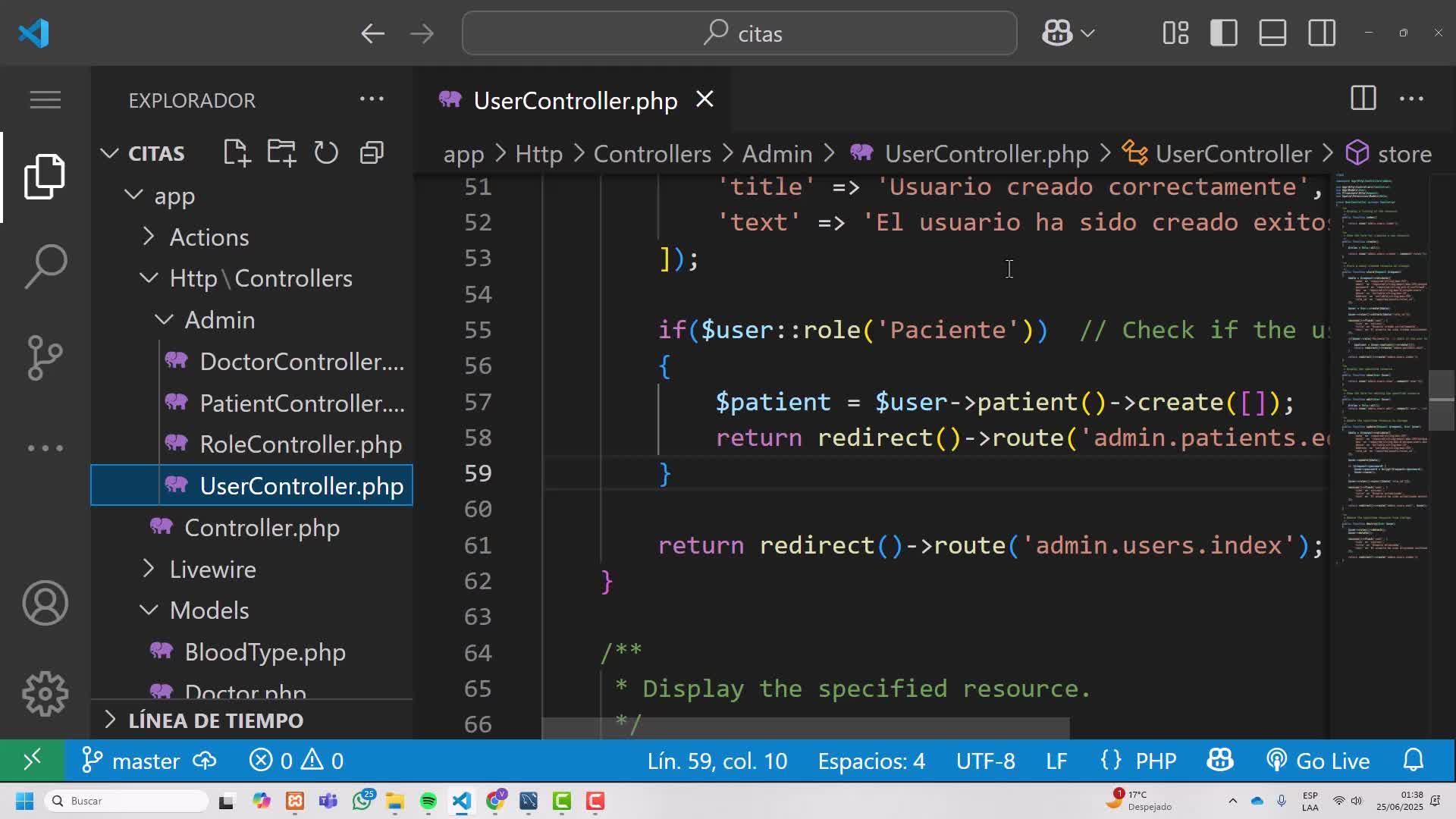
Task: Open the application menu hamburger icon
Action: pyautogui.click(x=45, y=99)
